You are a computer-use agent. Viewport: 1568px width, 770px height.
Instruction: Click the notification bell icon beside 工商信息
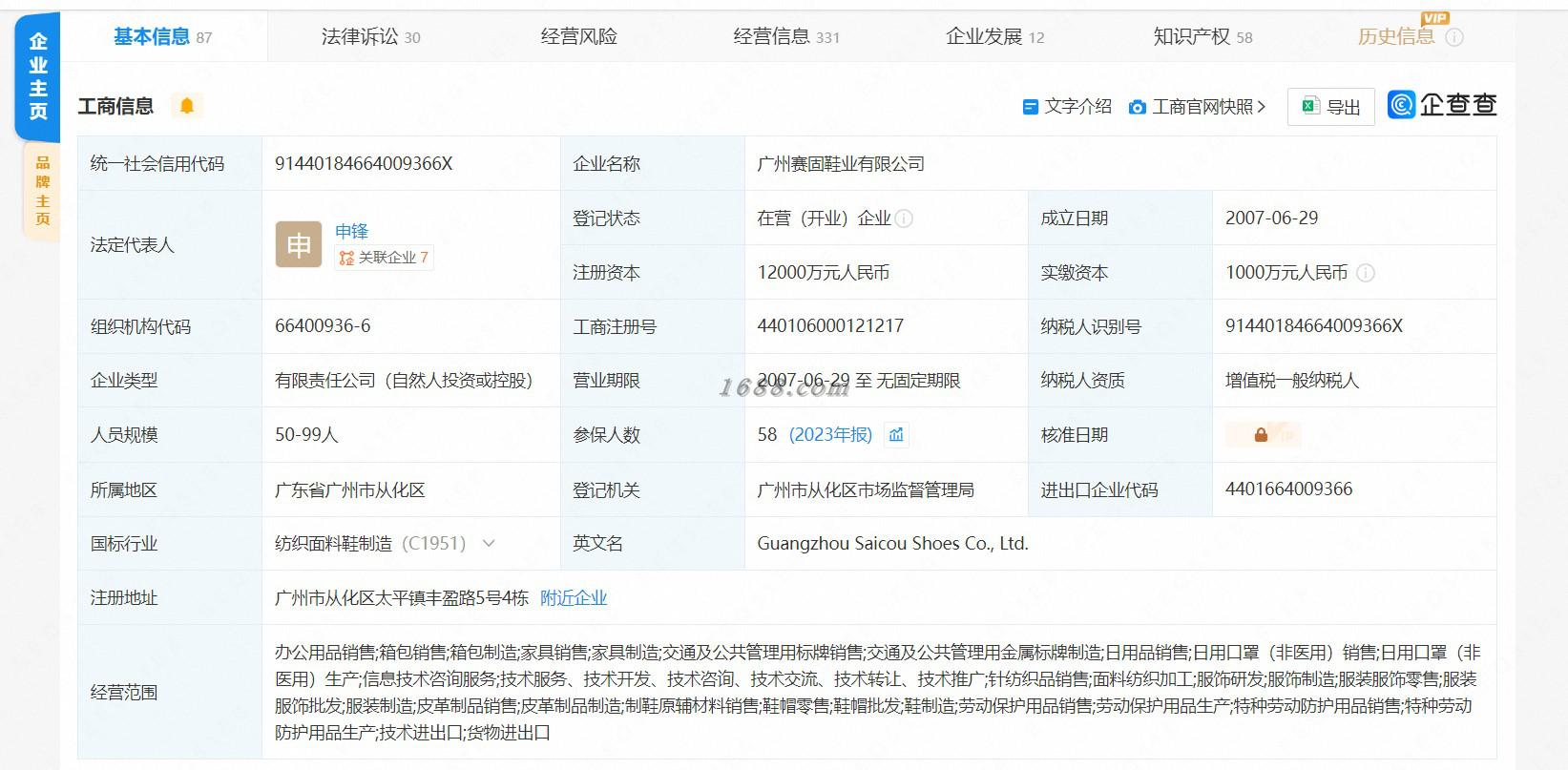coord(187,106)
